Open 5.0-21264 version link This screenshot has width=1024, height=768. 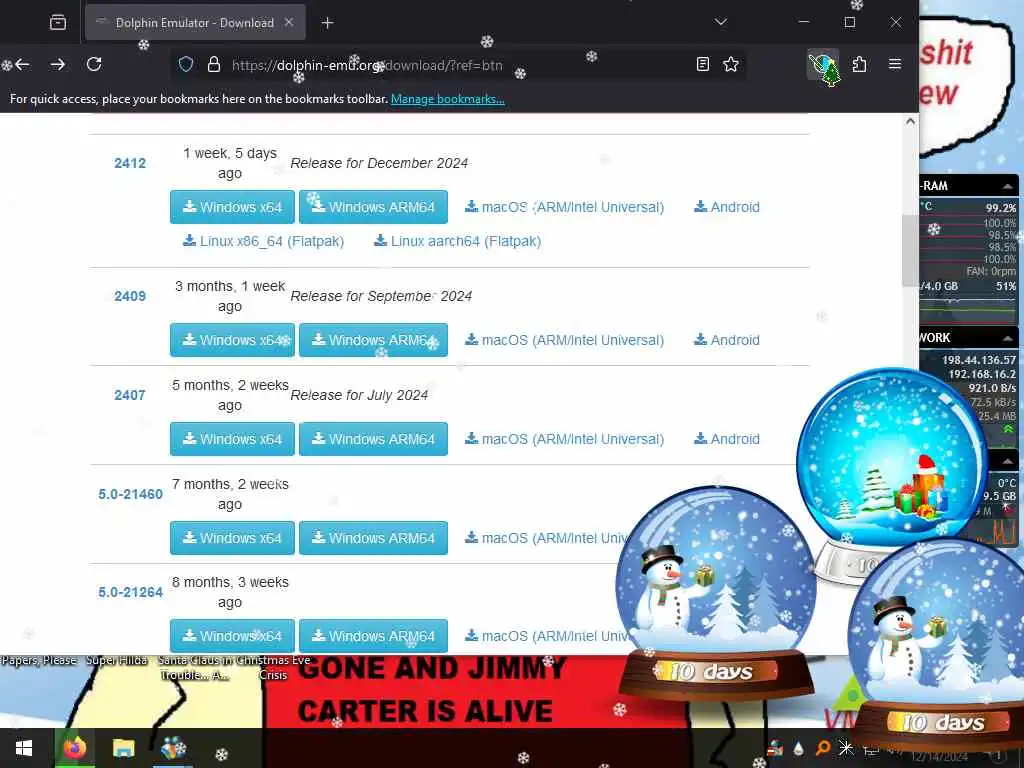click(131, 592)
